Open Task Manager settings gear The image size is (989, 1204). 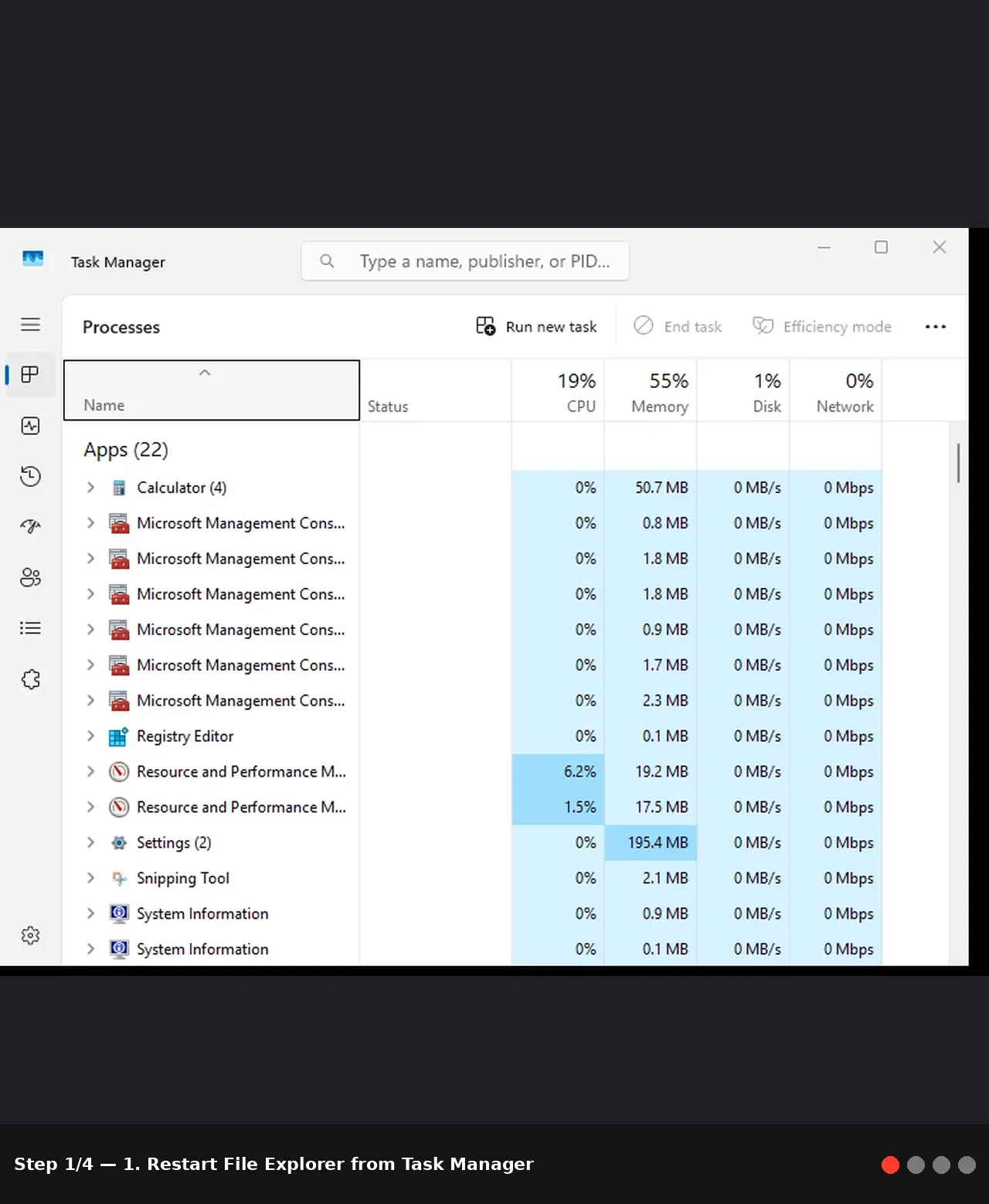30,936
